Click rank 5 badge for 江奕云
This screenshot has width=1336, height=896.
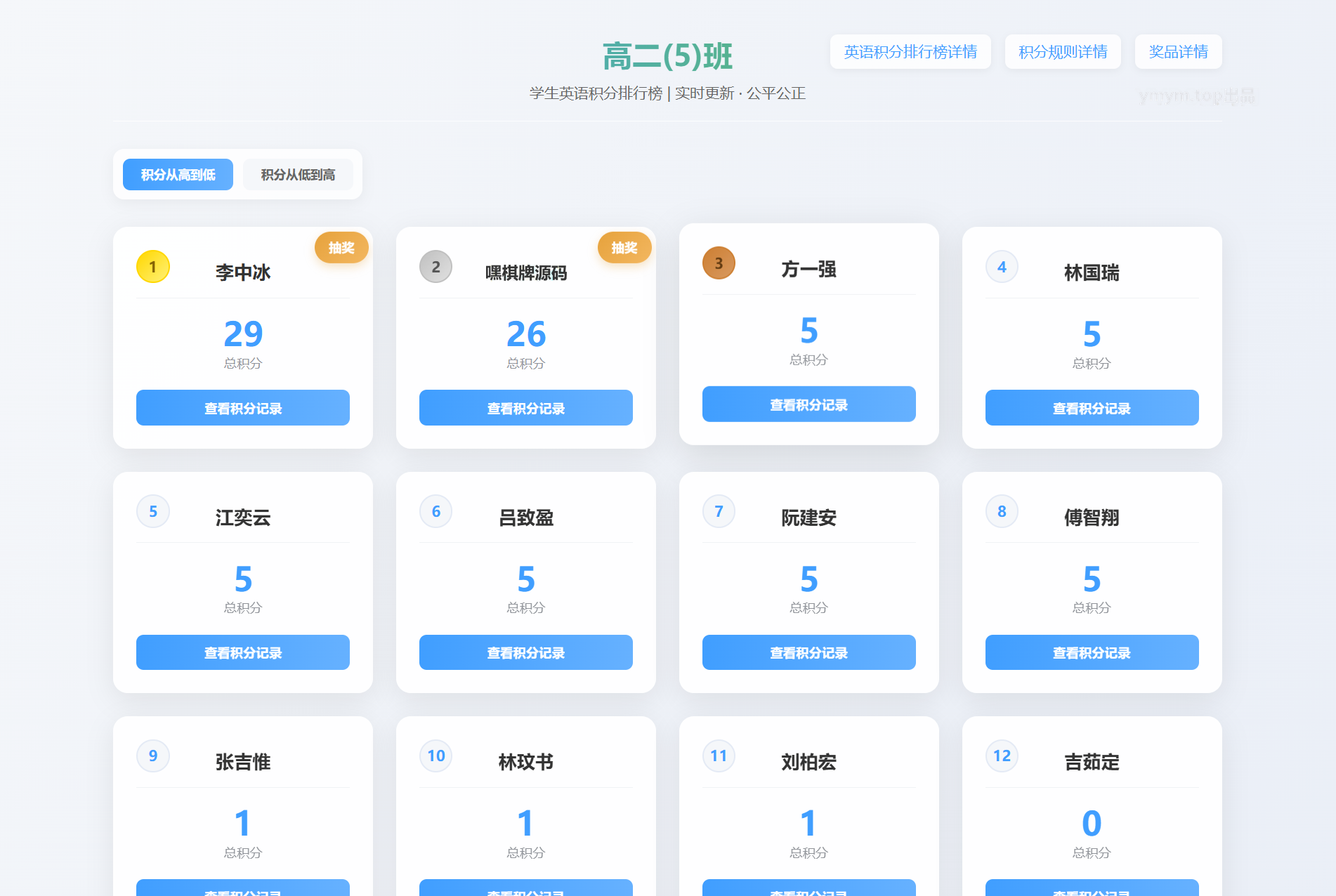tap(153, 511)
